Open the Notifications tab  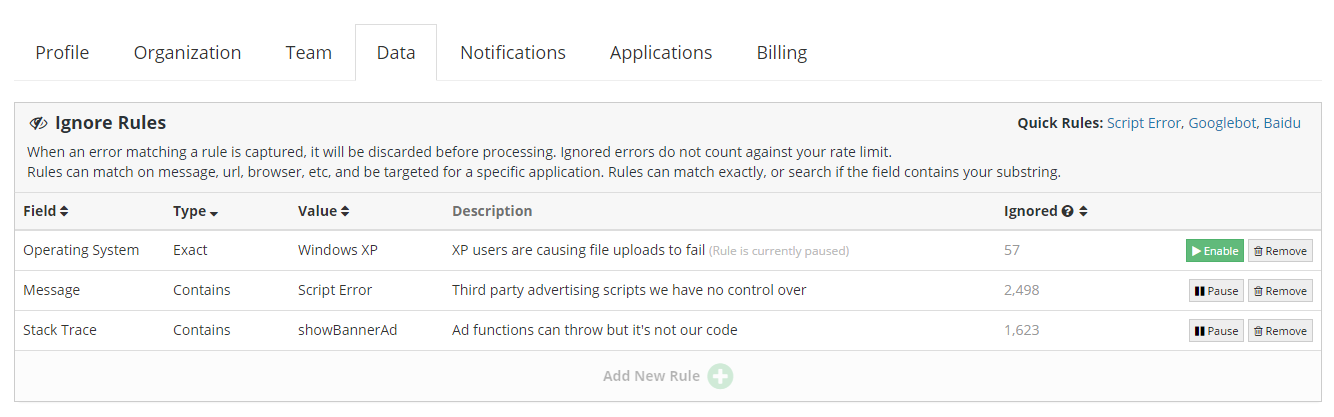coord(513,52)
